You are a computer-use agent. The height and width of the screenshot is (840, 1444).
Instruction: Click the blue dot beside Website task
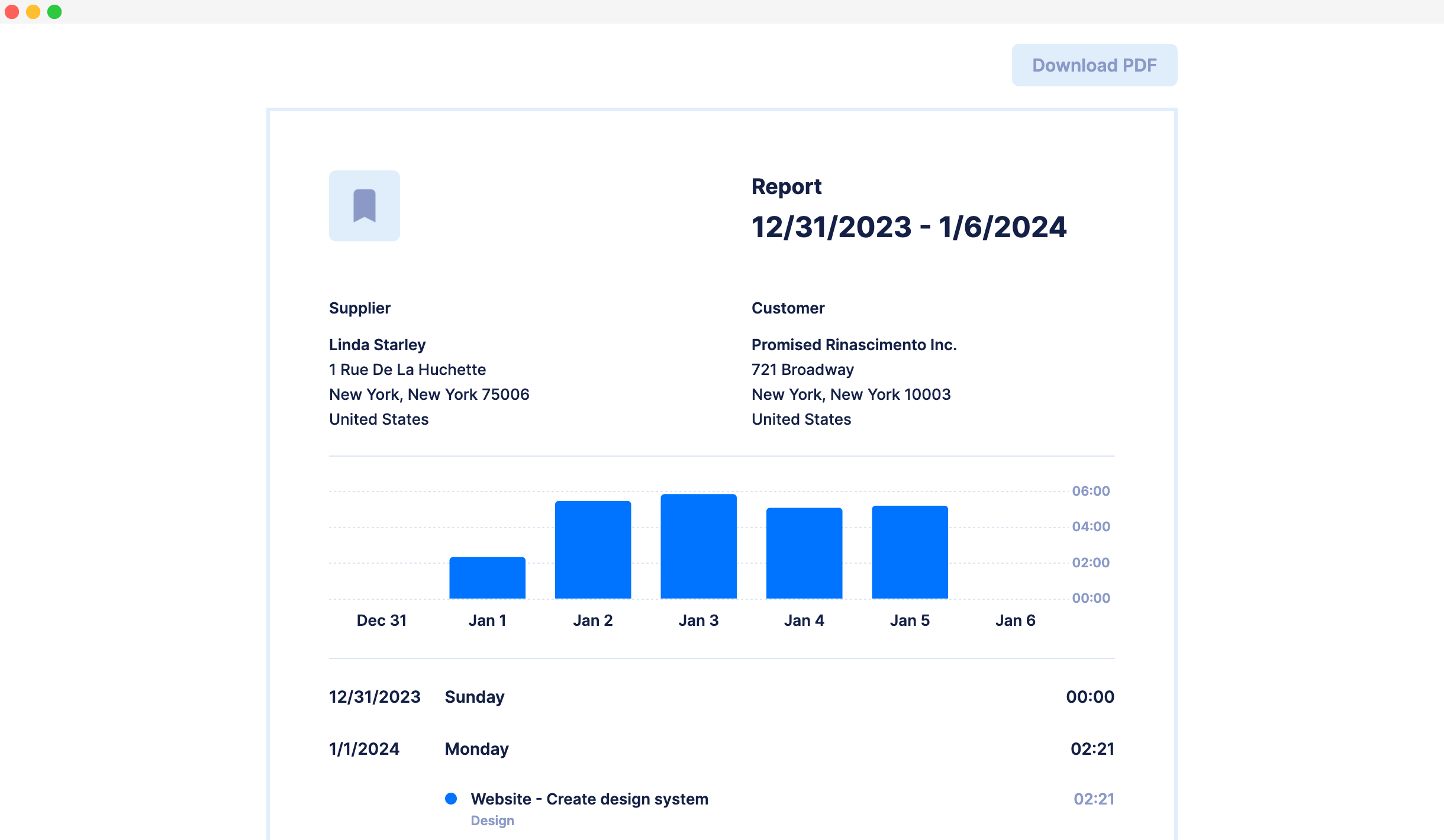(x=451, y=799)
